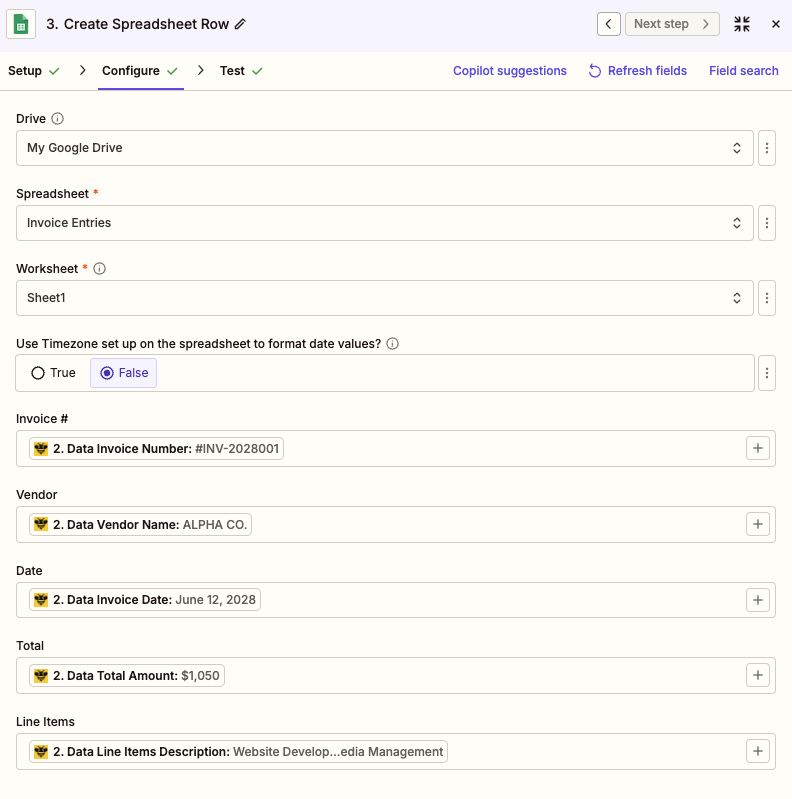792x799 pixels.
Task: Add data to Invoice # field
Action: 757,448
